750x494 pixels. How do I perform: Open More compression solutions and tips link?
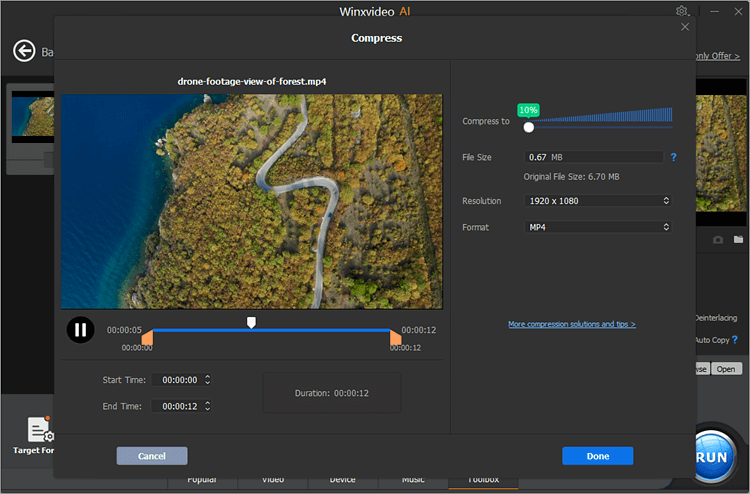[571, 324]
